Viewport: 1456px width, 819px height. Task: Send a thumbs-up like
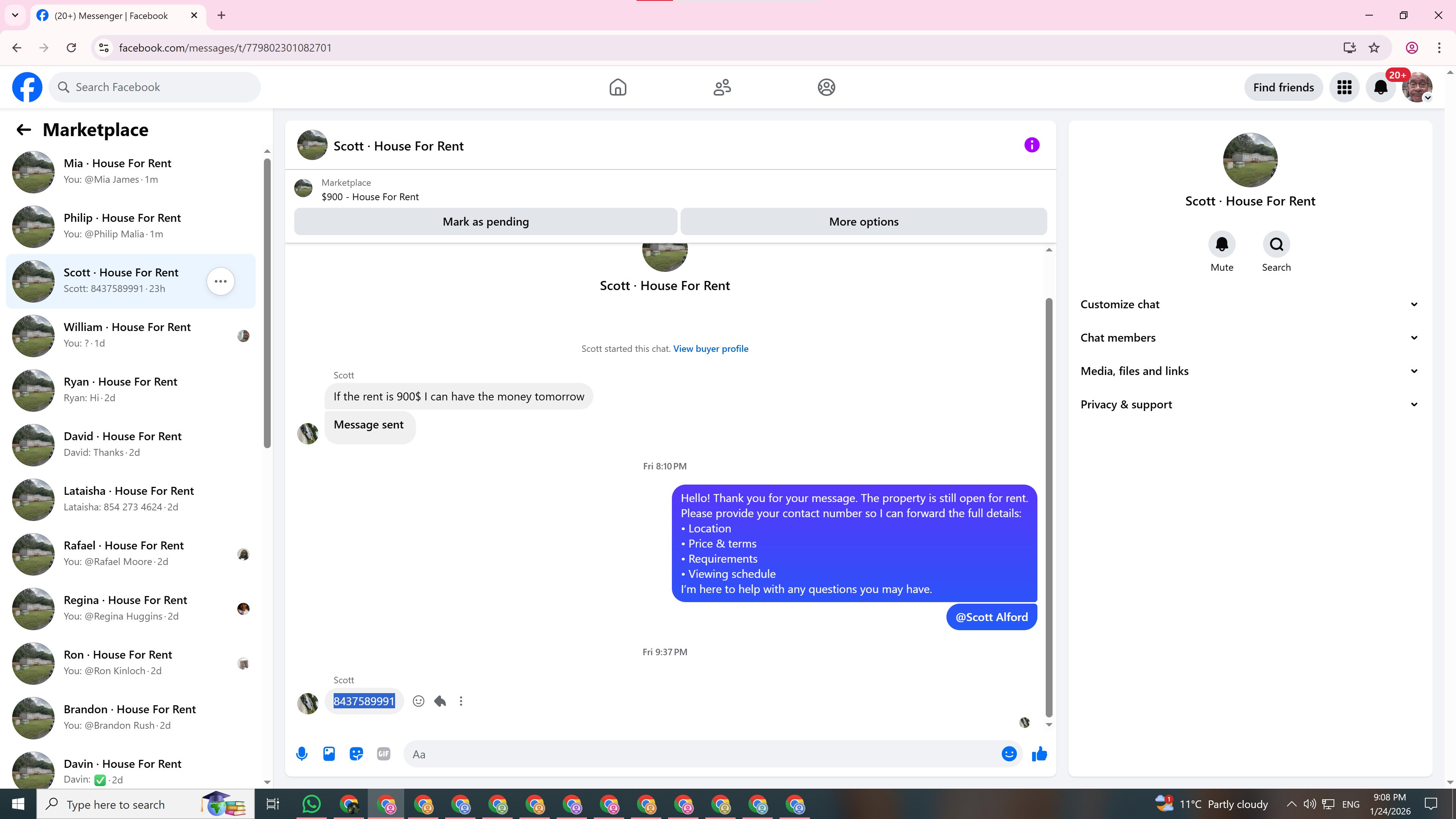click(1039, 753)
